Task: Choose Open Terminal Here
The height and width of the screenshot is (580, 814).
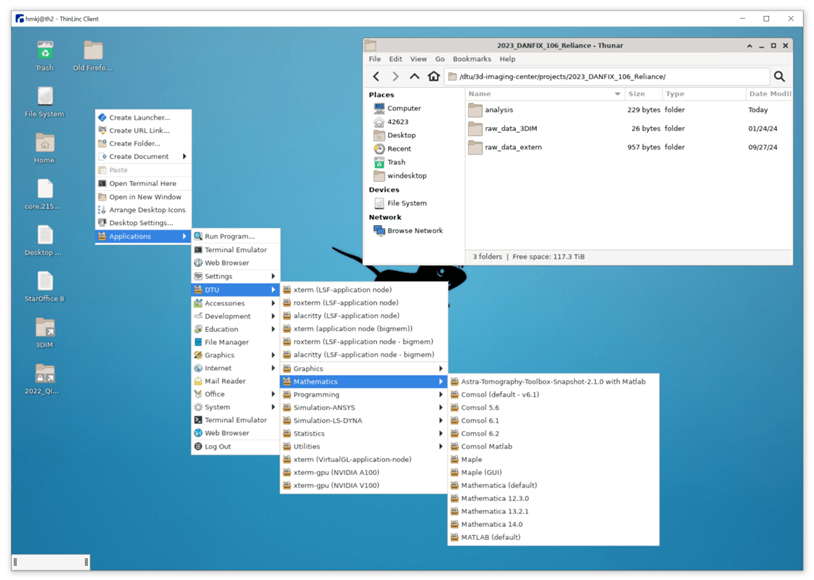Action: tap(143, 183)
